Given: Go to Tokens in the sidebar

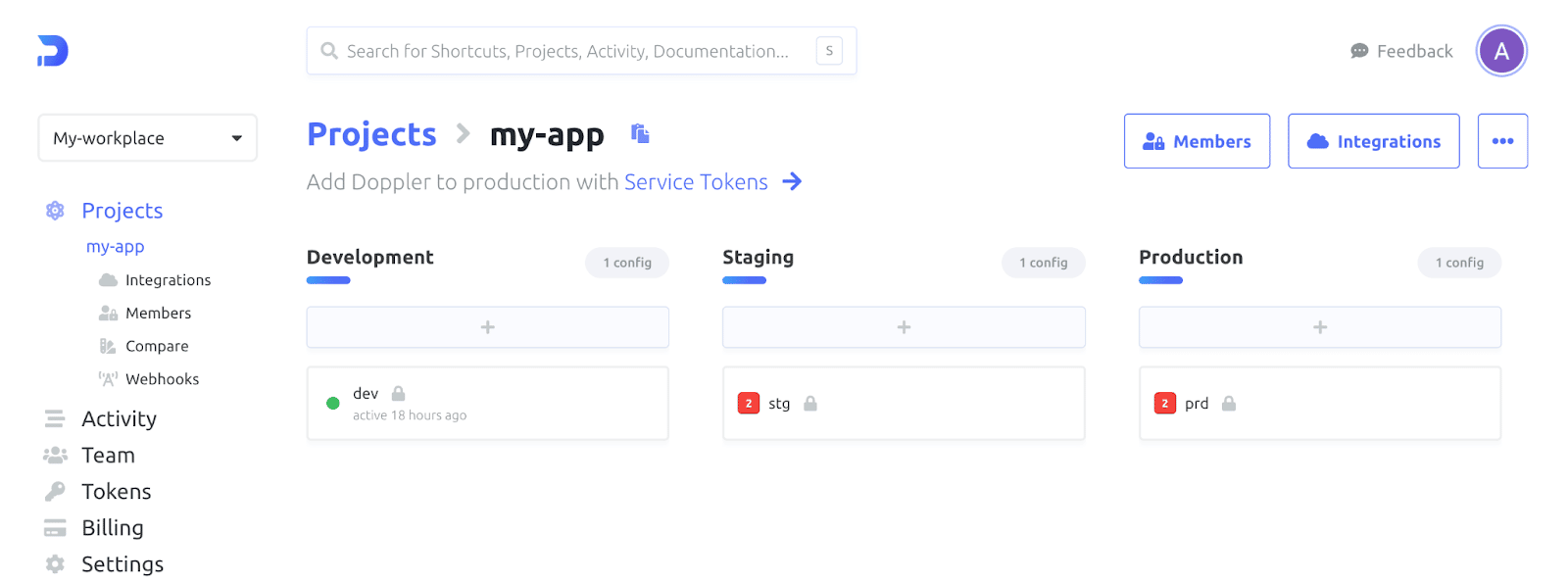Looking at the screenshot, I should 116,492.
